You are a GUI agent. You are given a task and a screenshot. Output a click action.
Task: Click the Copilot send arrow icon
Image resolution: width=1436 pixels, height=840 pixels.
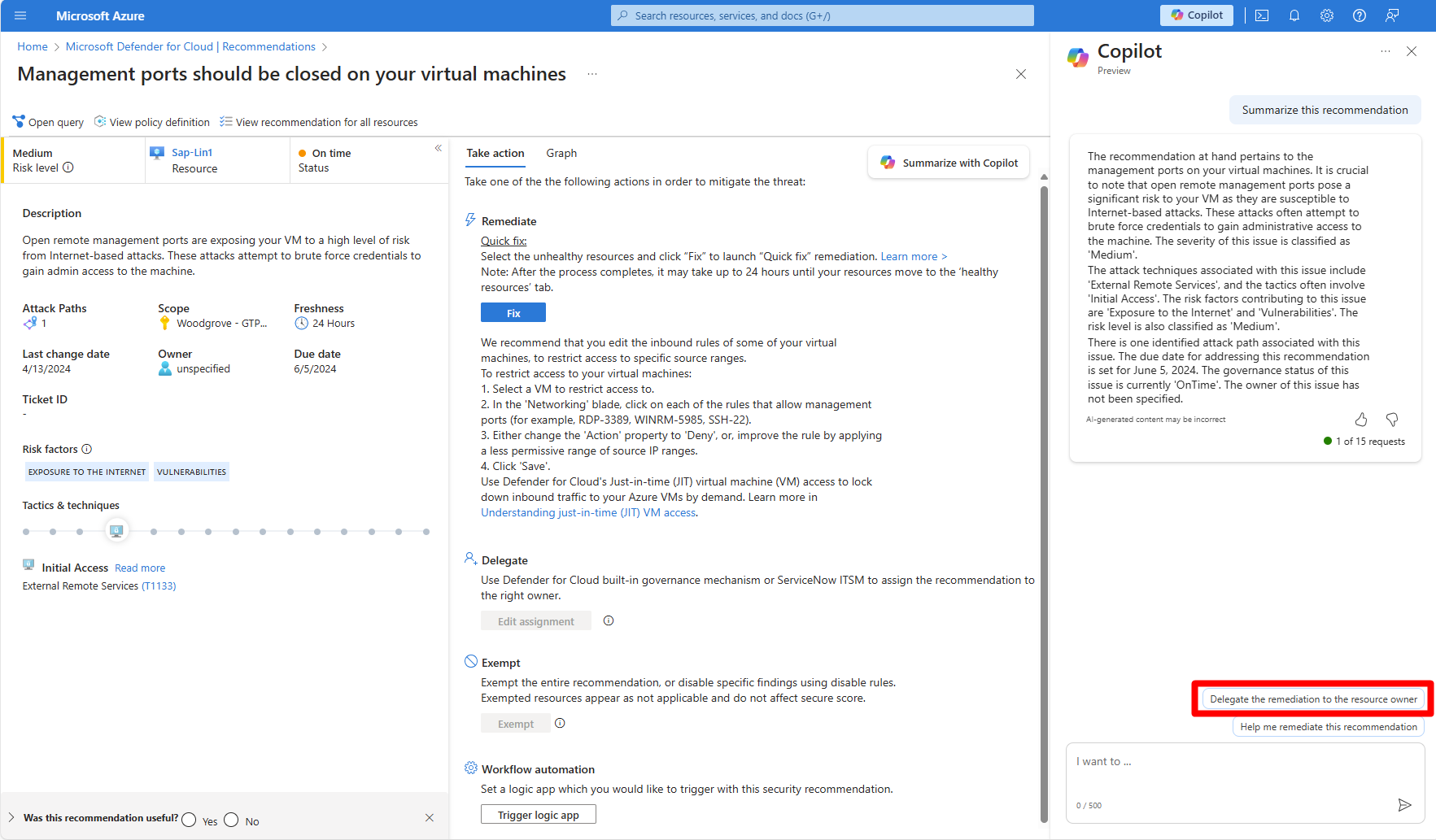1404,805
